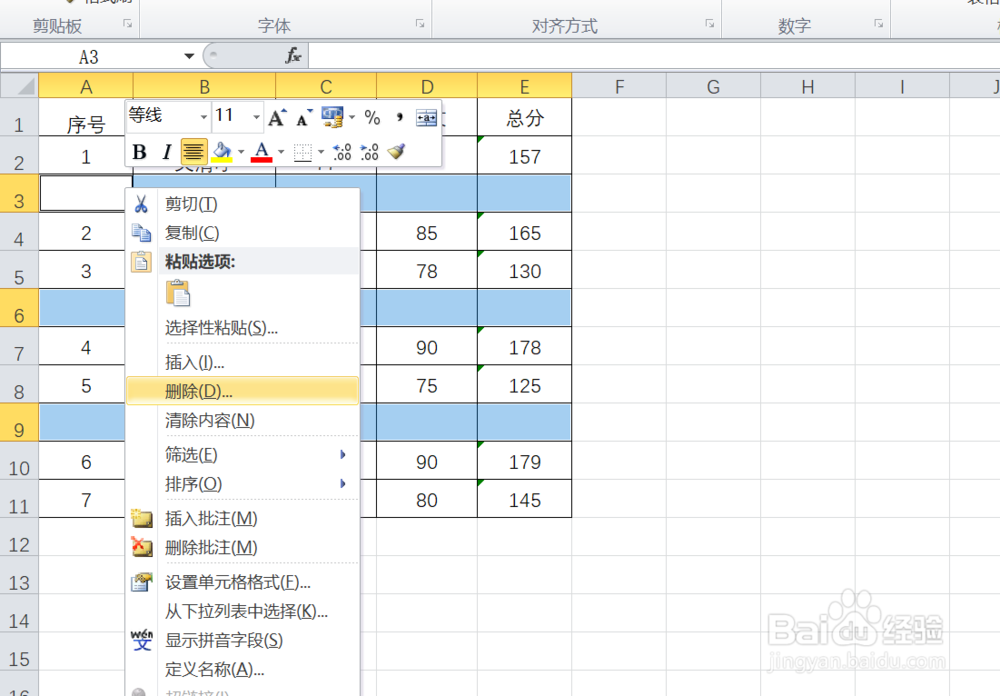This screenshot has width=1000, height=696.
Task: Click the Merge and Center icon
Action: pos(427,117)
